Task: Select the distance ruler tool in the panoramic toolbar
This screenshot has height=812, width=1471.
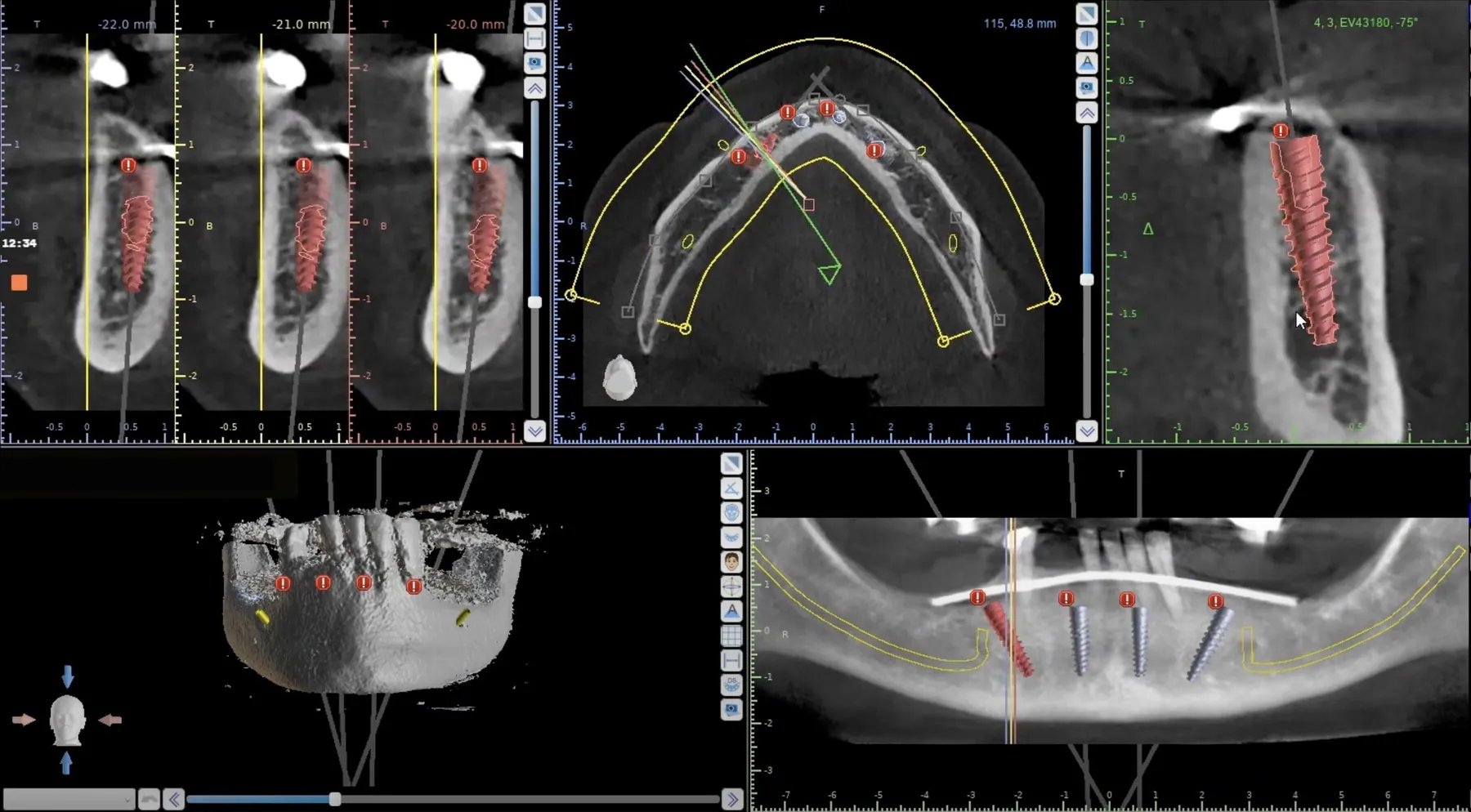Action: (x=731, y=660)
